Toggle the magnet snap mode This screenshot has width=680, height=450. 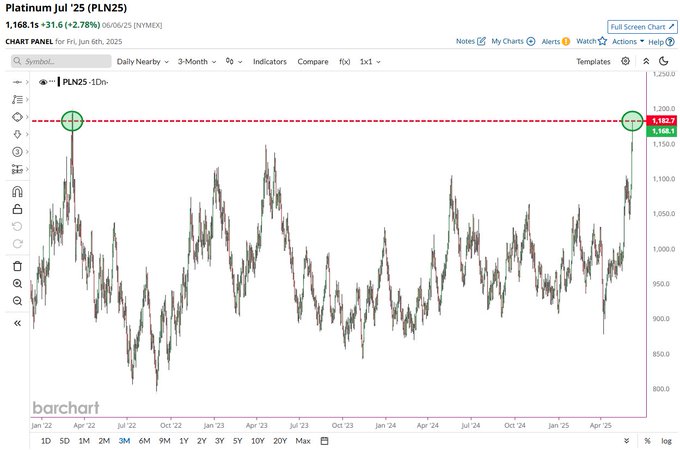tap(17, 192)
